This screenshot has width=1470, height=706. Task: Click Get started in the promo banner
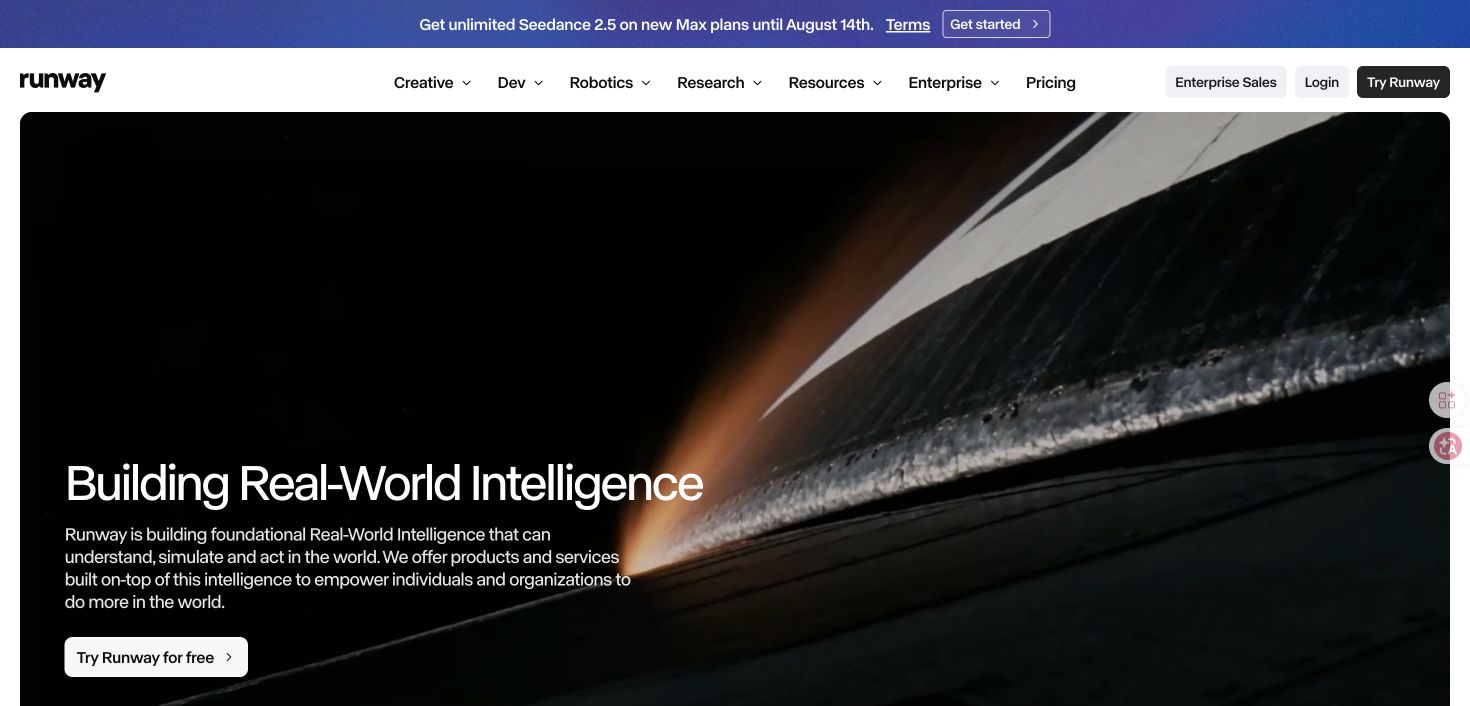click(996, 24)
